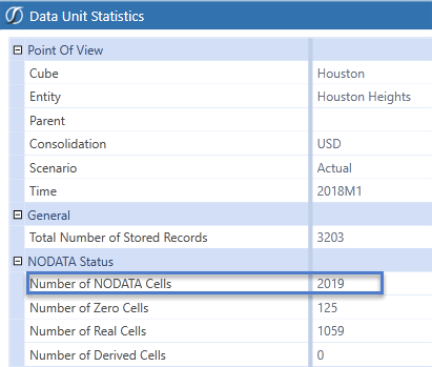
Task: Click the Consolidation row label
Action: coord(68,144)
